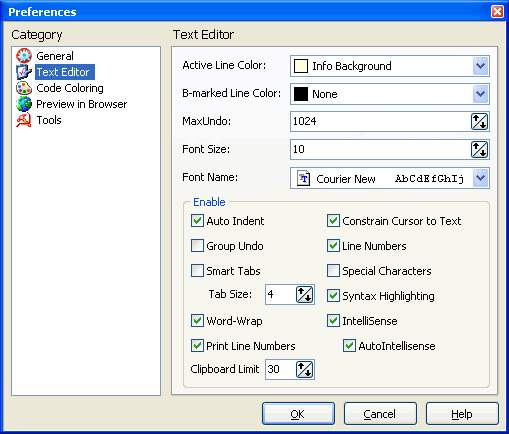
Task: Expand the Active Line Color dropdown
Action: [x=480, y=66]
